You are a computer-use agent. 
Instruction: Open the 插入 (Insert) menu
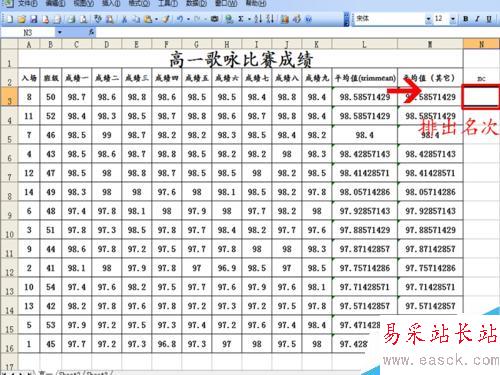(x=111, y=3)
